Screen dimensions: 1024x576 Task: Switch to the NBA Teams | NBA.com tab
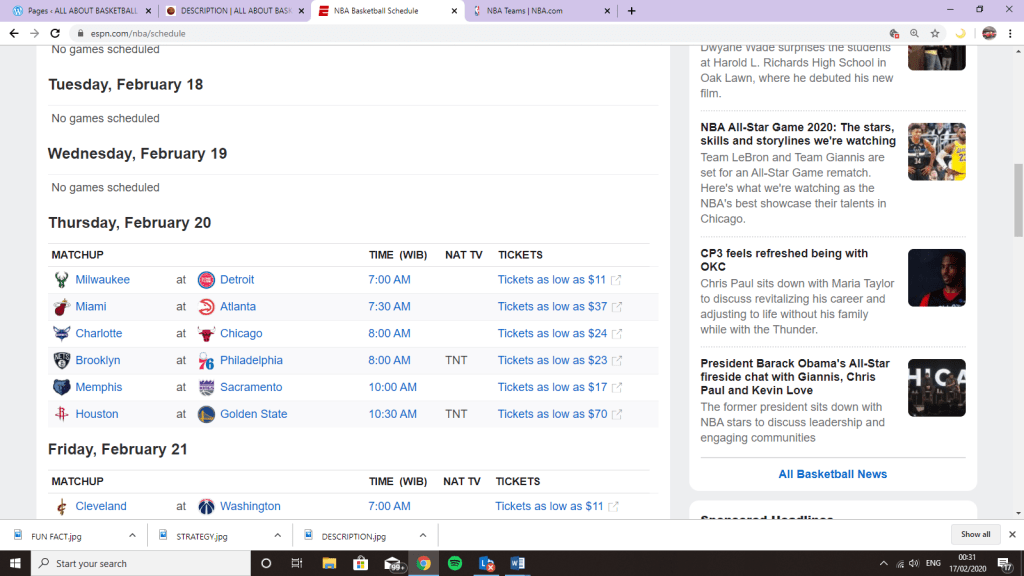(540, 11)
